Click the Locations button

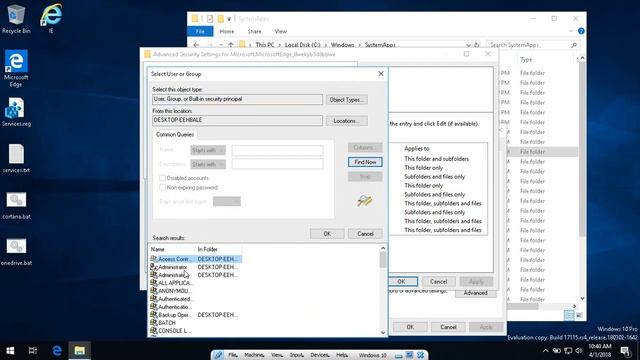[x=347, y=121]
